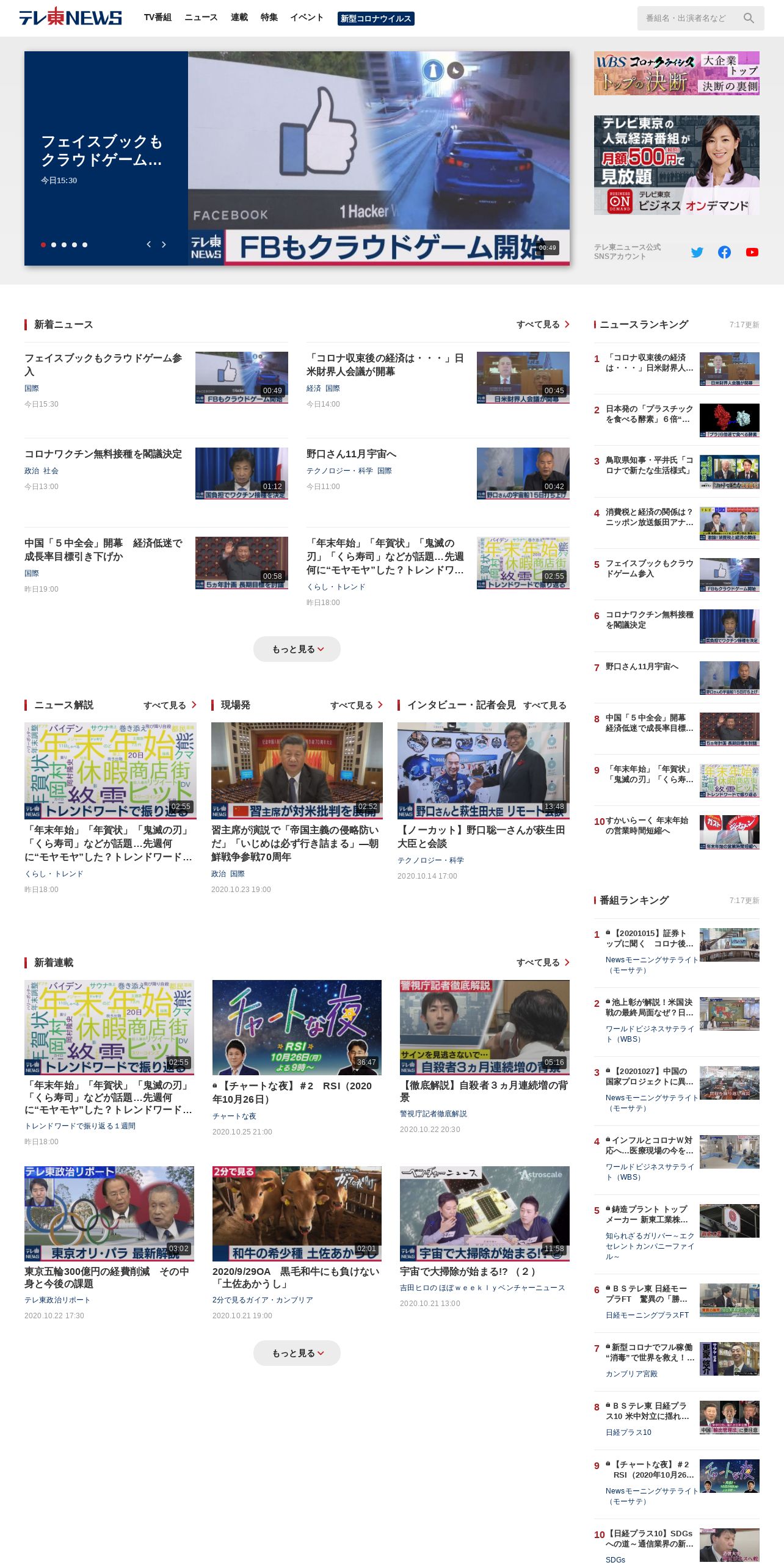Viewport: 784px width, 1568px height.
Task: Click the 社会 tag under コロナワクチン
Action: [x=51, y=471]
